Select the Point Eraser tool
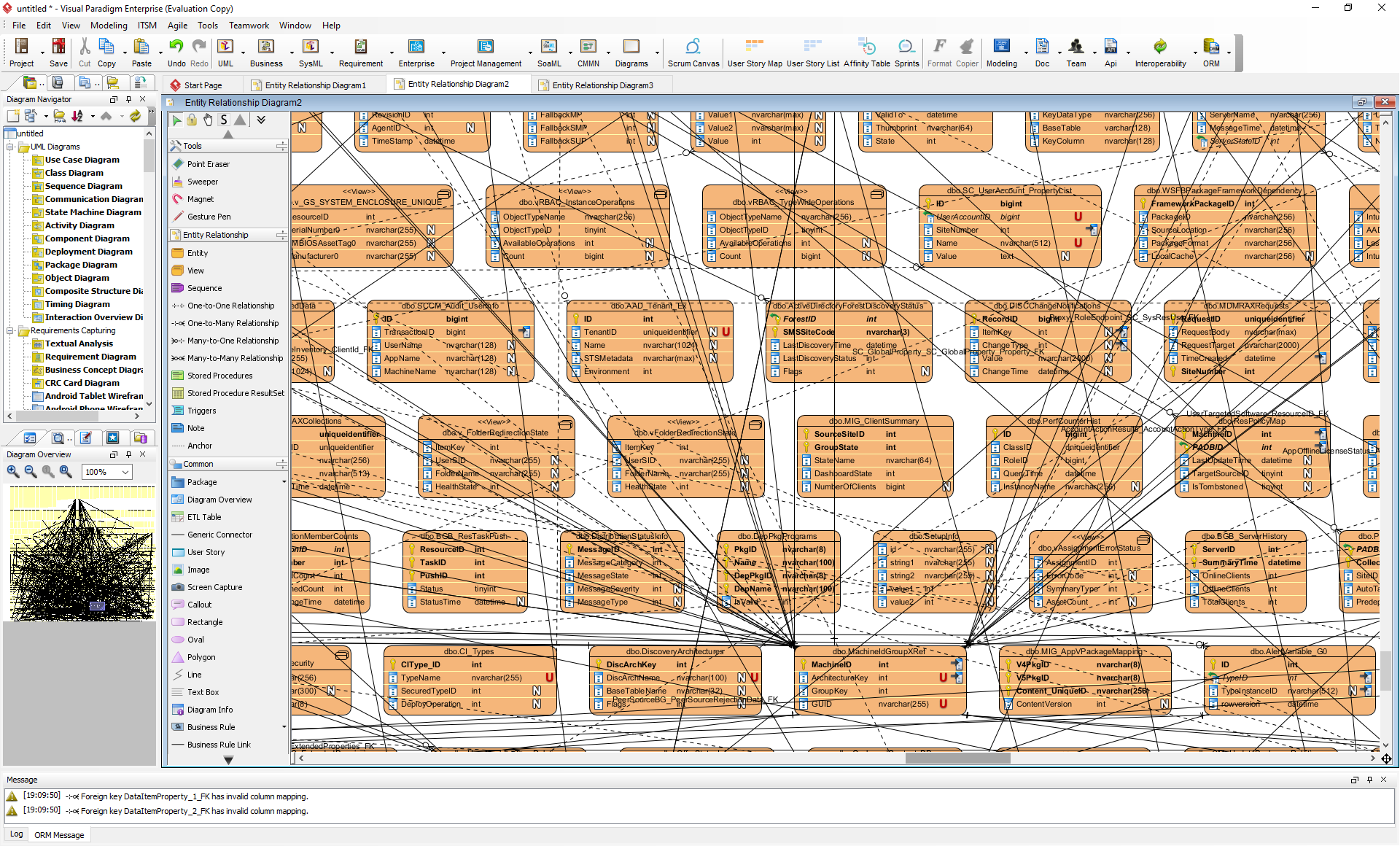The image size is (1400, 846). 208,164
